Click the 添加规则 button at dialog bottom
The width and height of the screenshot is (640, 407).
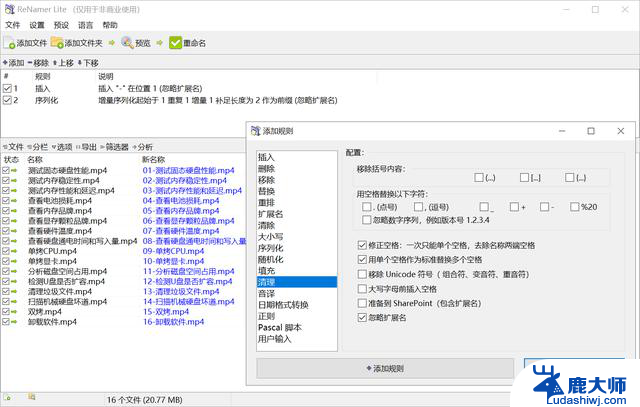[385, 368]
